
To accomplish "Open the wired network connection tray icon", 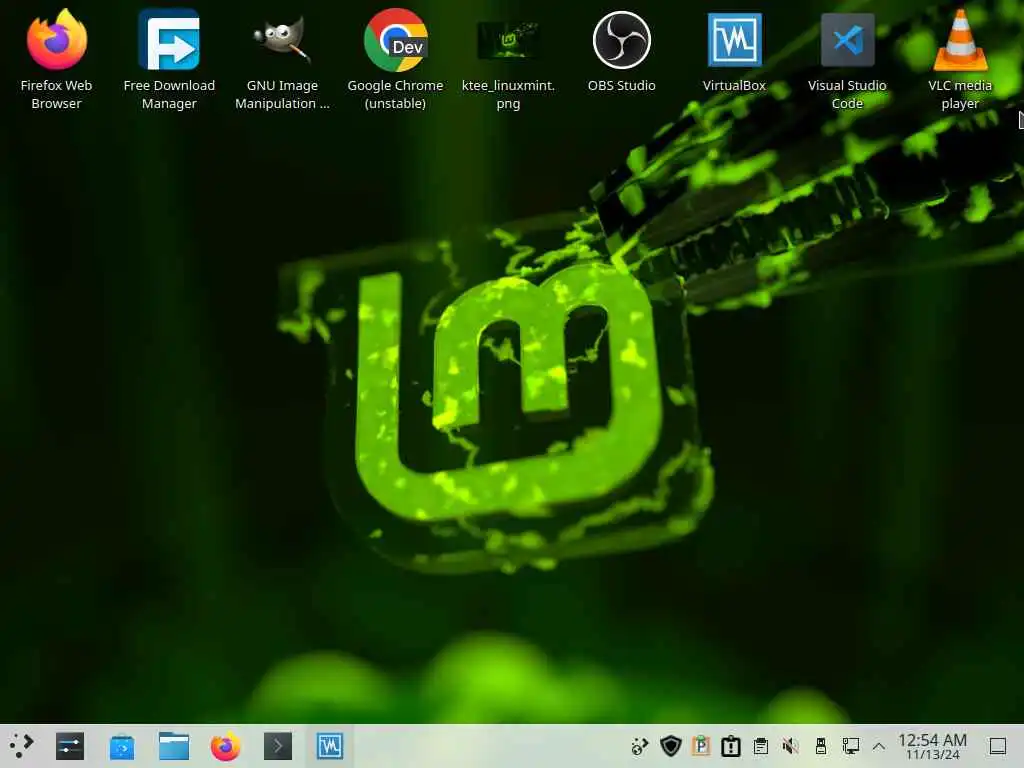I will pos(851,746).
